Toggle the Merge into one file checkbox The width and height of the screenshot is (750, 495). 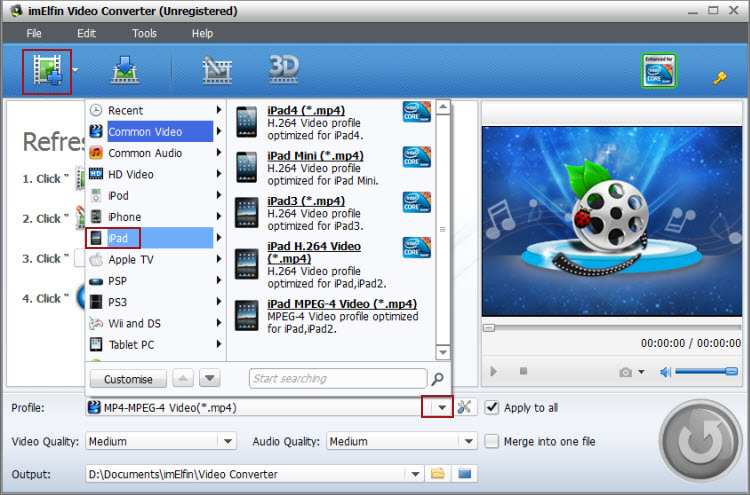[492, 441]
